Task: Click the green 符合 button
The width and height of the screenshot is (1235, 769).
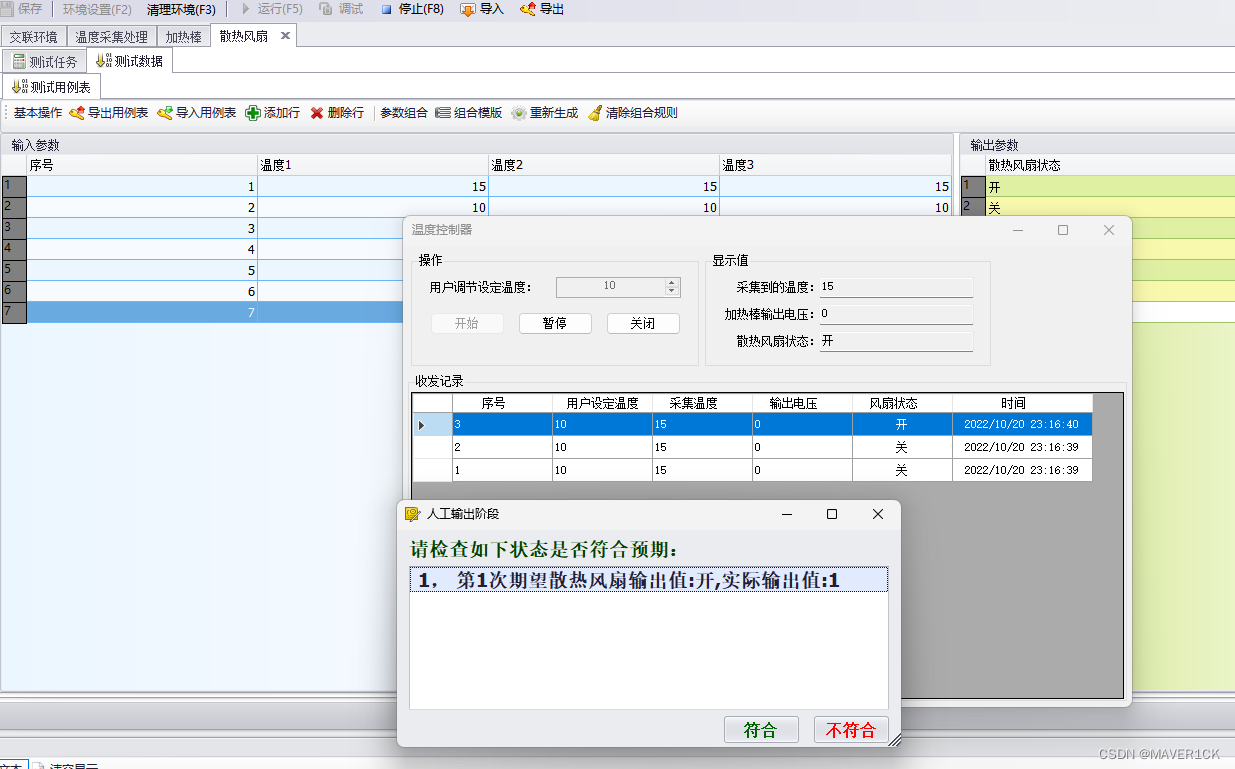Action: [x=761, y=729]
